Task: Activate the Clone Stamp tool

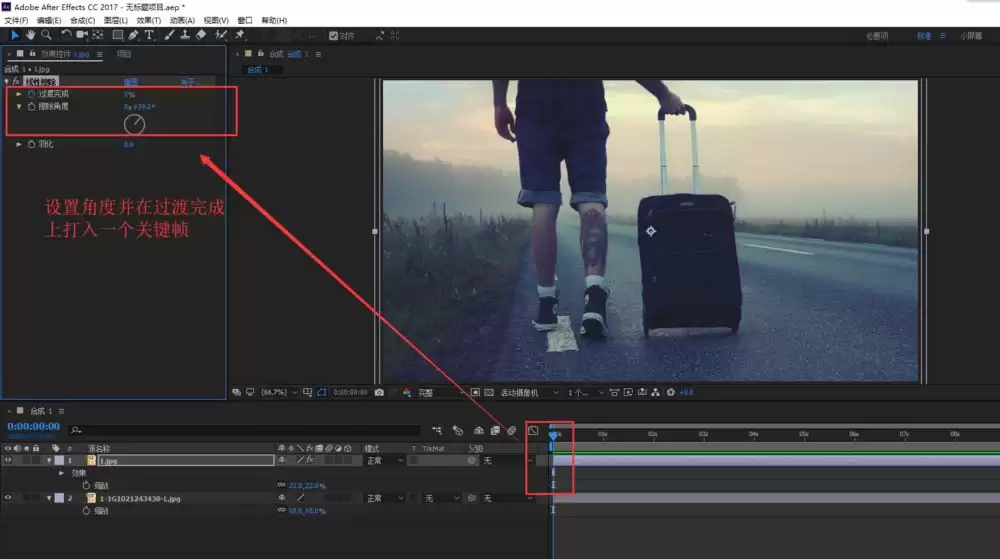Action: click(x=185, y=35)
